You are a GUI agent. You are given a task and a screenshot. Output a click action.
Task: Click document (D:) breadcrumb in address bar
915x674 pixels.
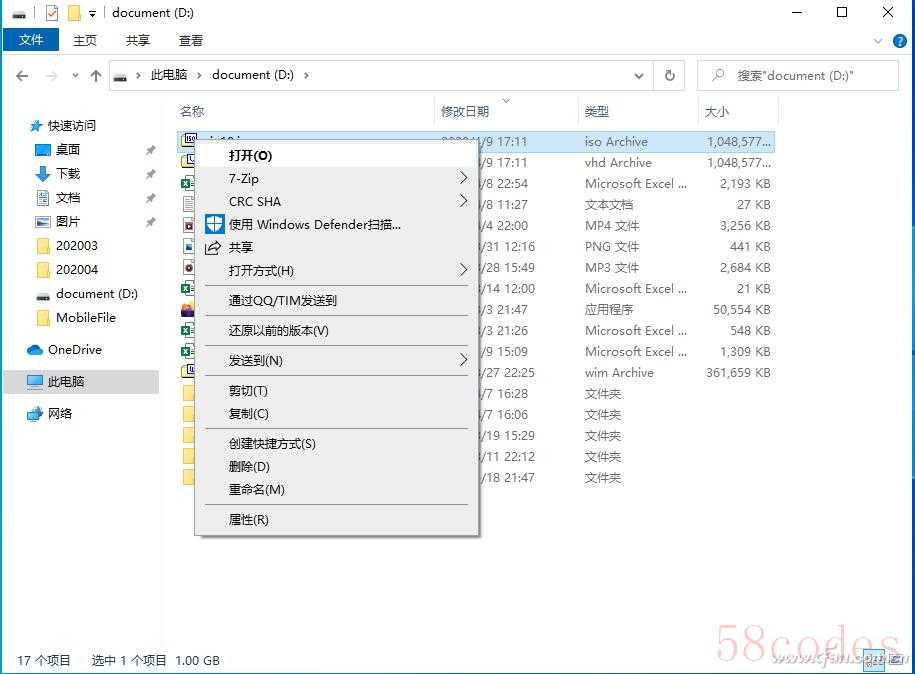coord(253,75)
